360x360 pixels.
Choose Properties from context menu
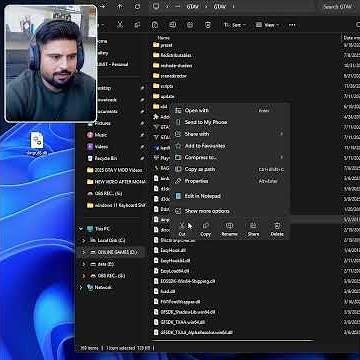tap(230, 181)
